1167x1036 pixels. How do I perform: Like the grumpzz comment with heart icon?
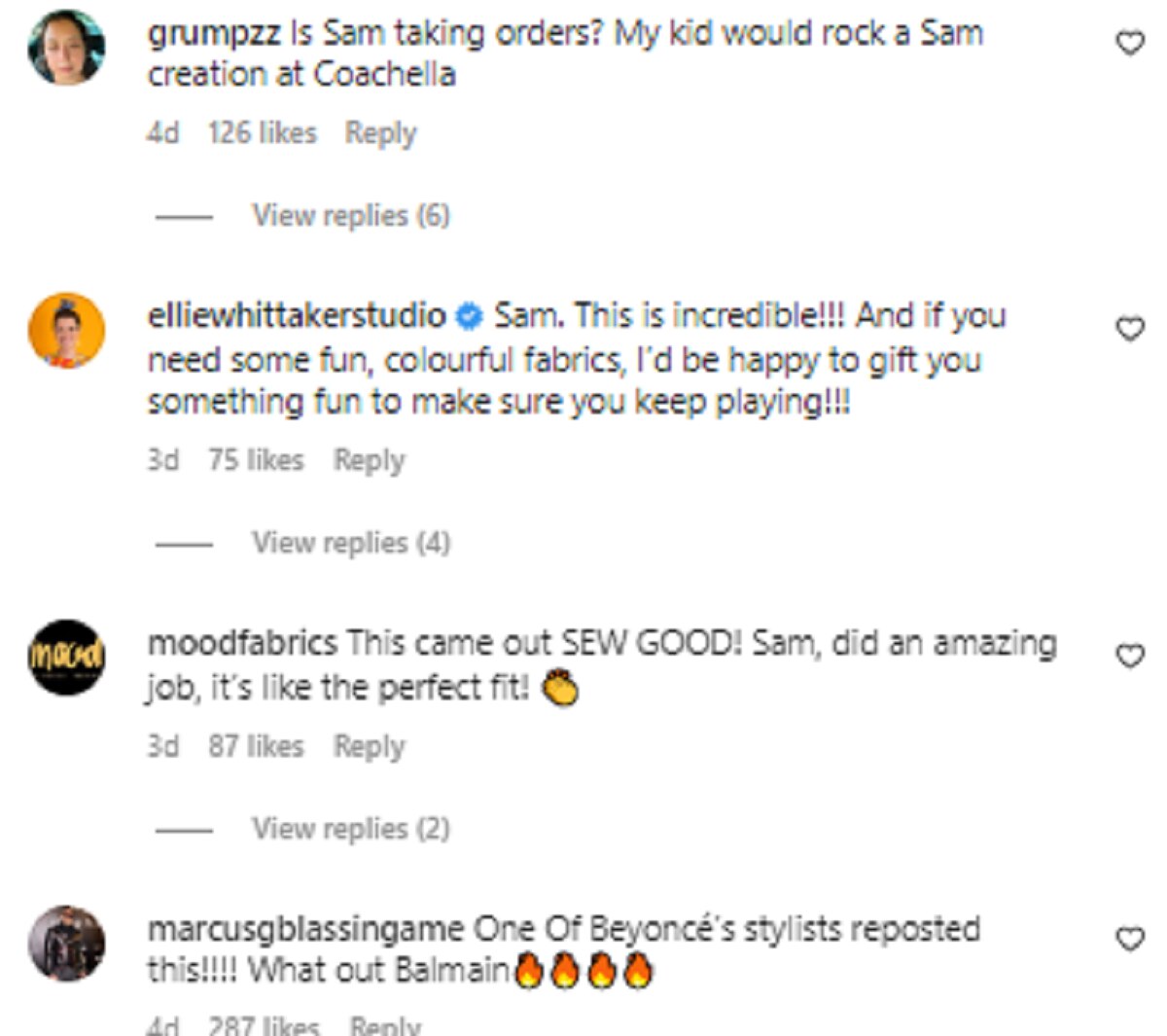pyautogui.click(x=1129, y=43)
